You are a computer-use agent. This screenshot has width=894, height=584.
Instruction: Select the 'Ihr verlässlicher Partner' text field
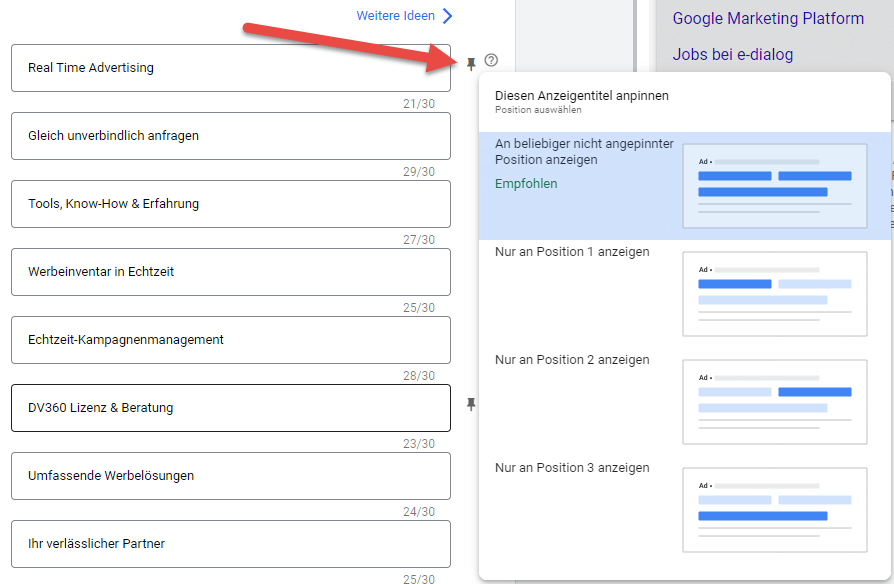(230, 544)
